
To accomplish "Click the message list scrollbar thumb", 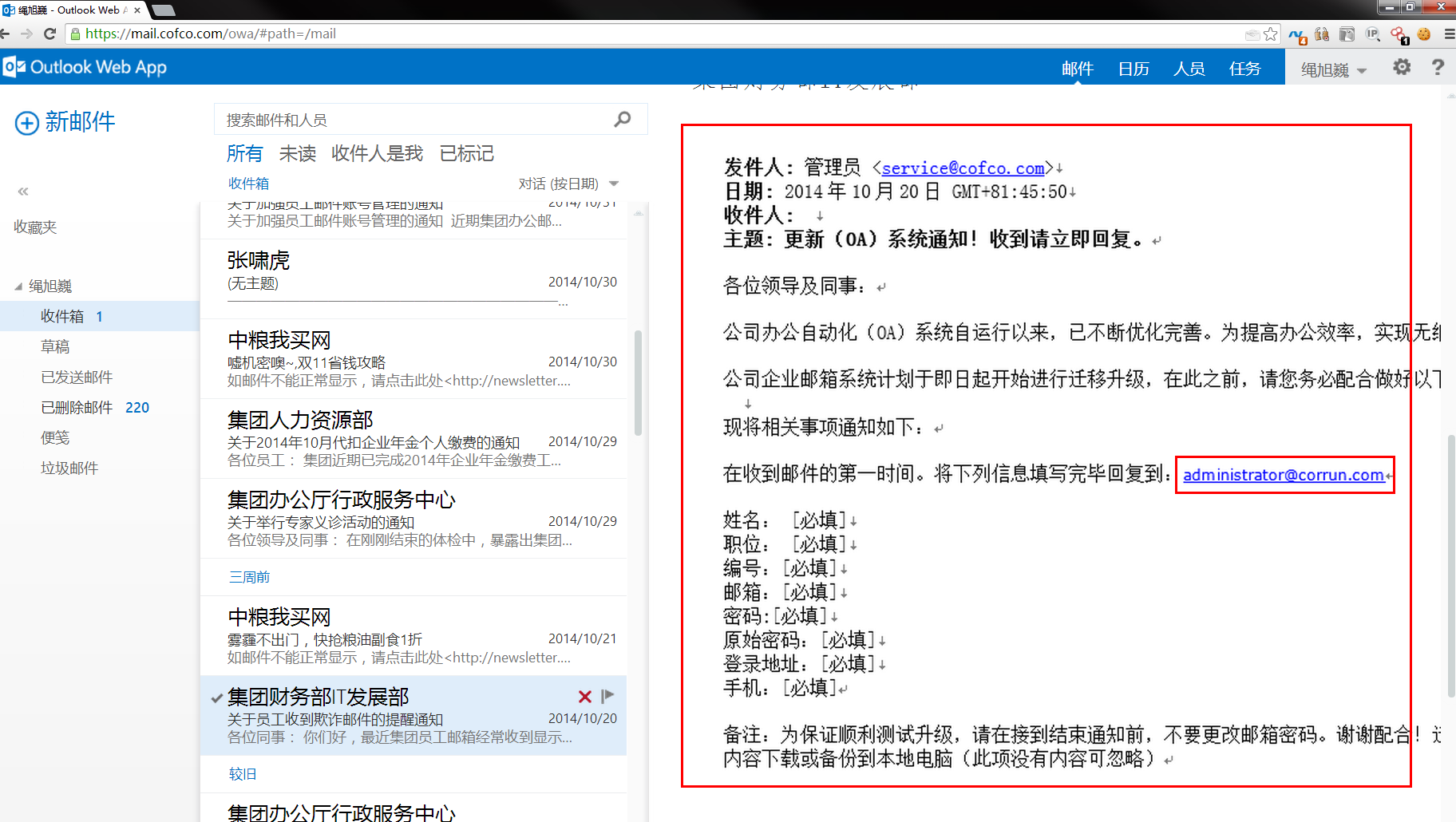I will click(x=638, y=383).
